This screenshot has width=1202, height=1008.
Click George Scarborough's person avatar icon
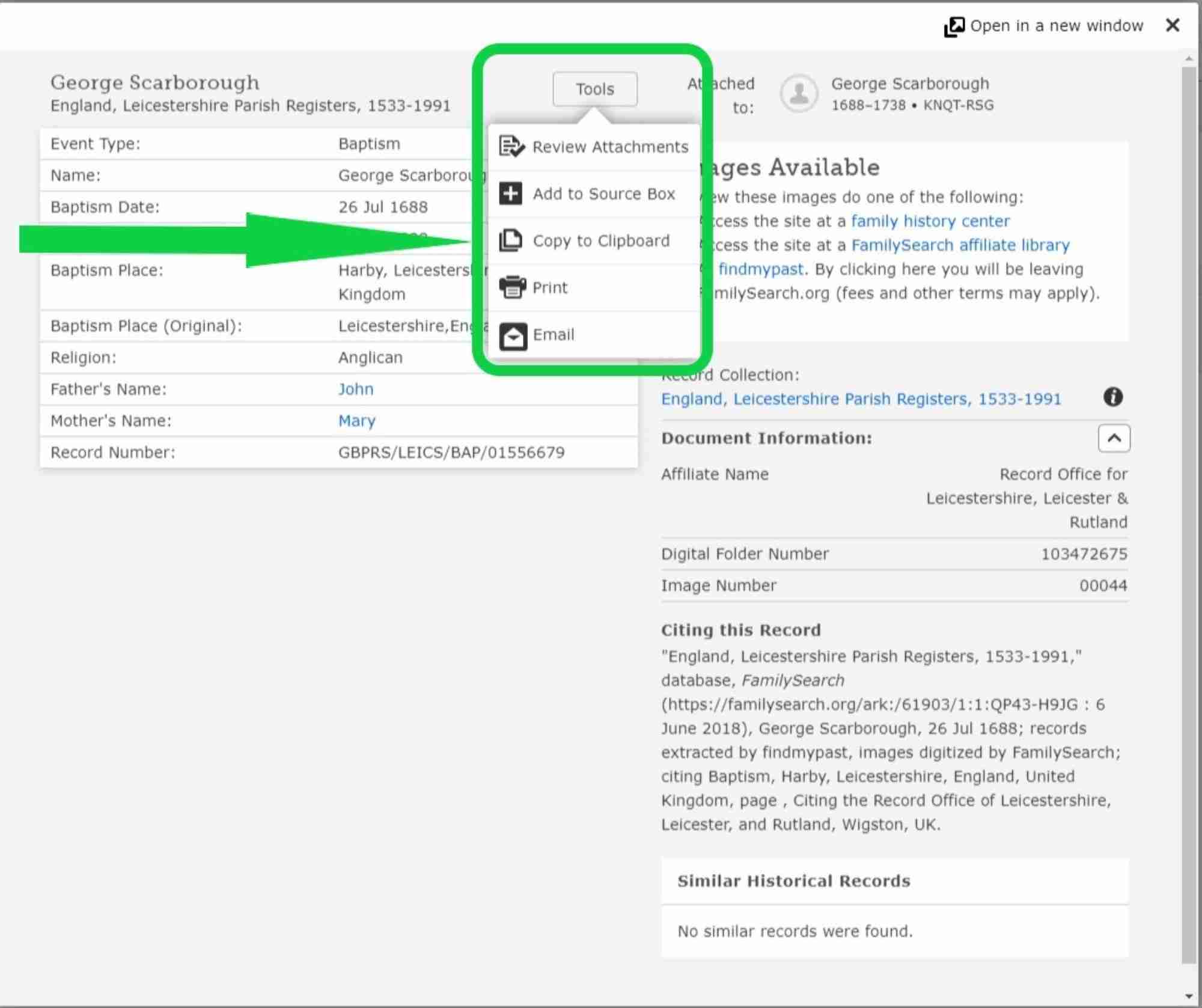pyautogui.click(x=799, y=94)
